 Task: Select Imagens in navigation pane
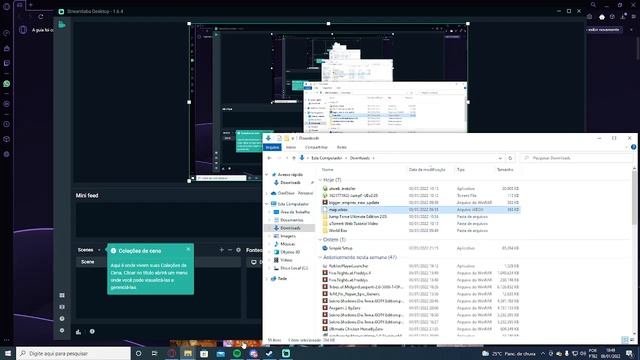tap(284, 236)
